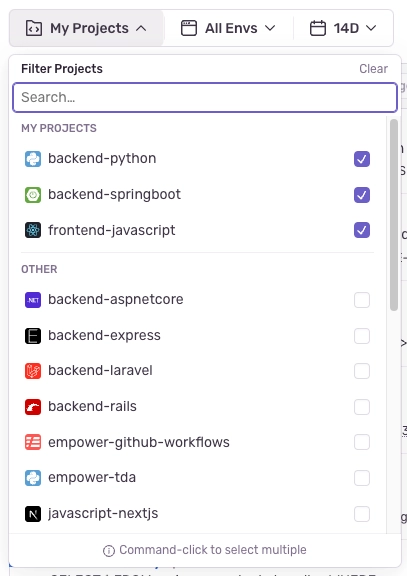This screenshot has width=407, height=576.
Task: Click the backend-laravel Laravel icon
Action: tap(33, 371)
